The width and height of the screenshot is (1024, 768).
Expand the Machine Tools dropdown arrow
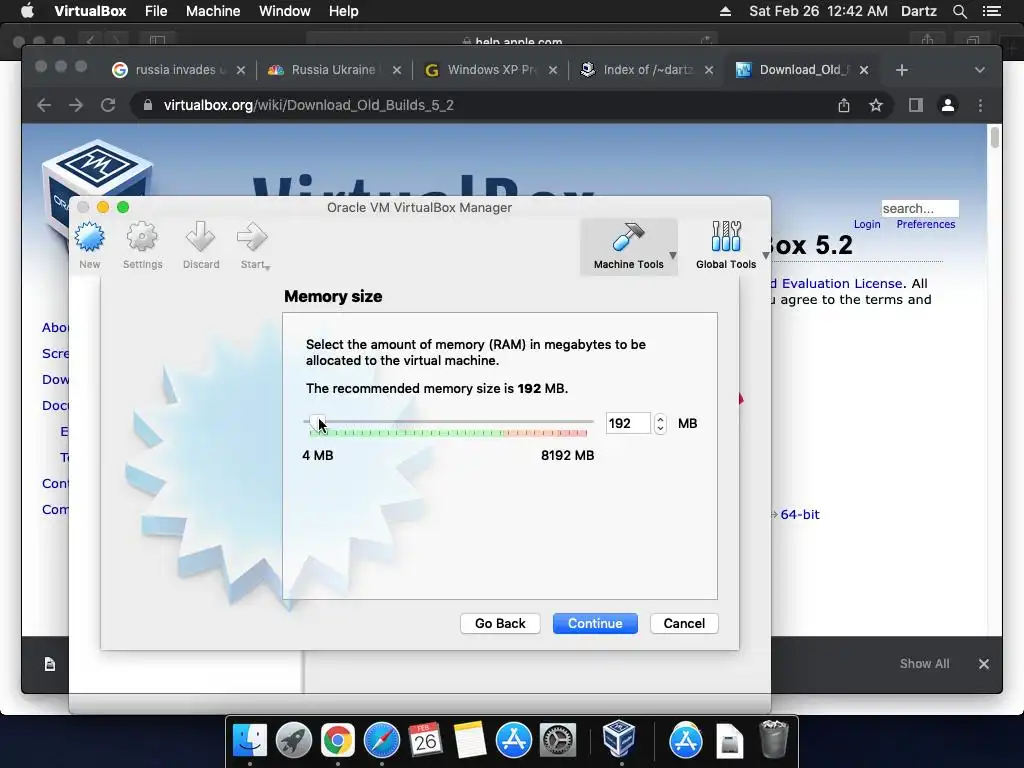(x=673, y=255)
